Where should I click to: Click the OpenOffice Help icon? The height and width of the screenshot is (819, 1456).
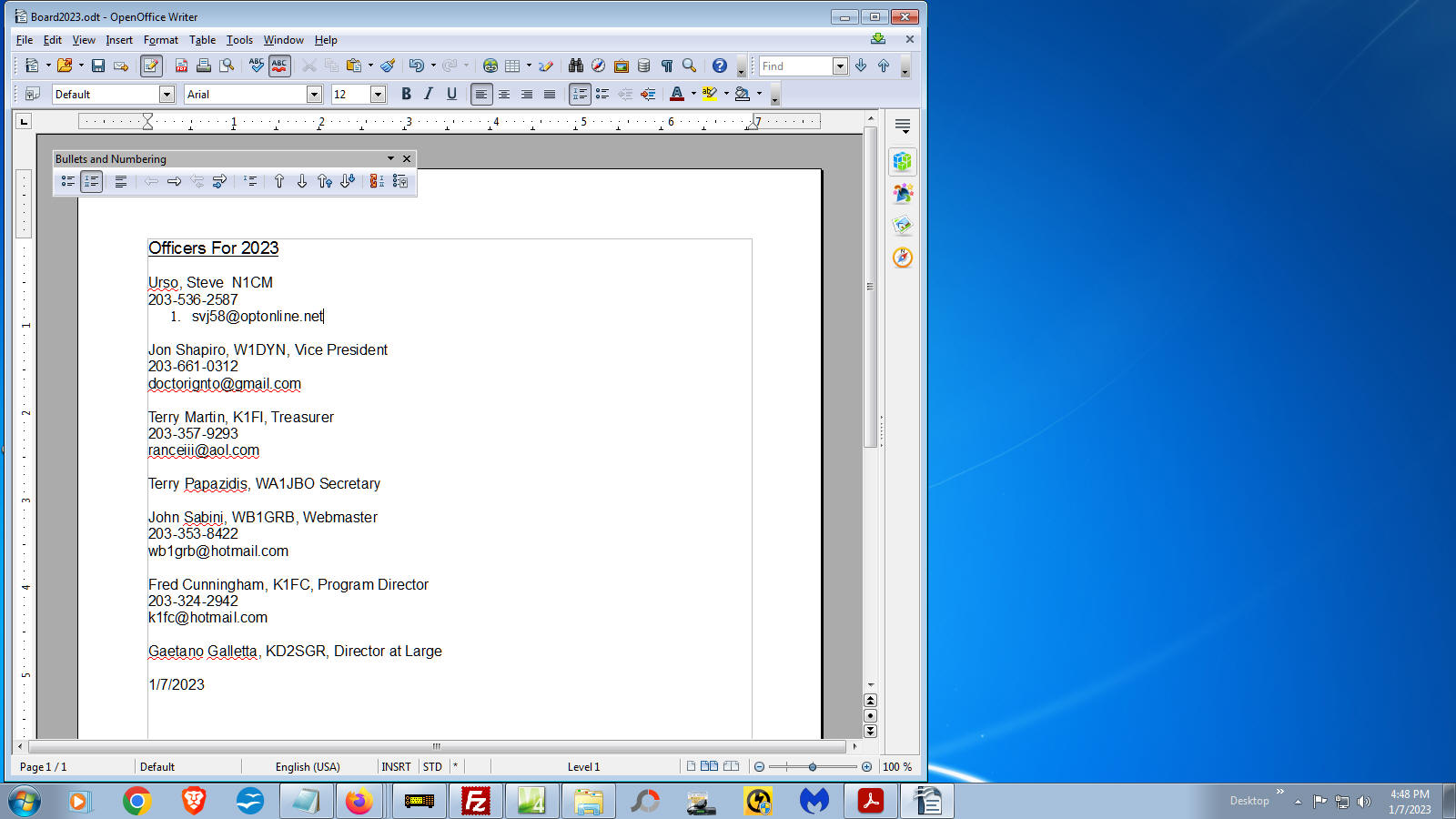pyautogui.click(x=720, y=66)
